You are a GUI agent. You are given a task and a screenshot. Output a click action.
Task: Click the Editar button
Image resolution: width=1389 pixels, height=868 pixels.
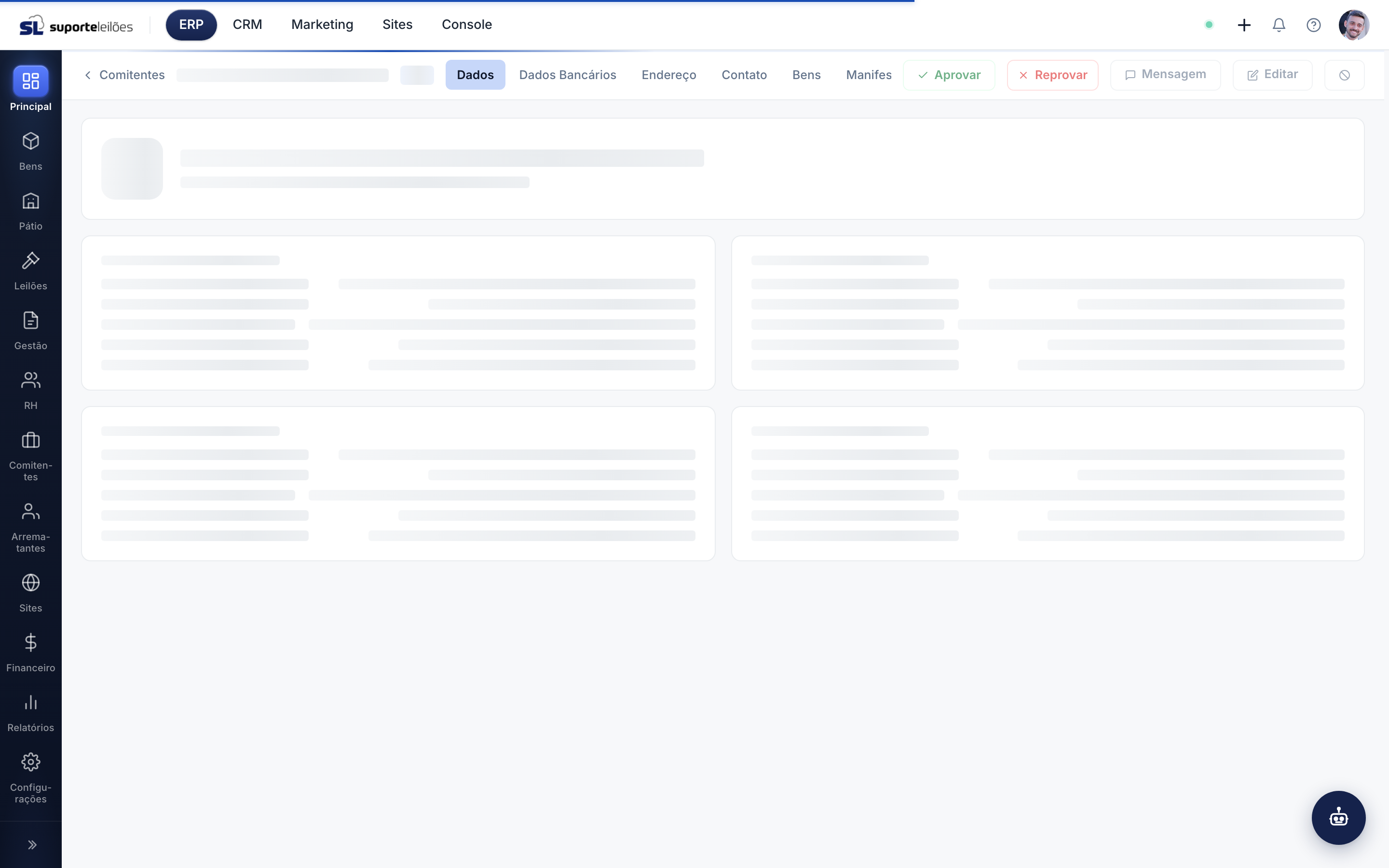(1272, 75)
